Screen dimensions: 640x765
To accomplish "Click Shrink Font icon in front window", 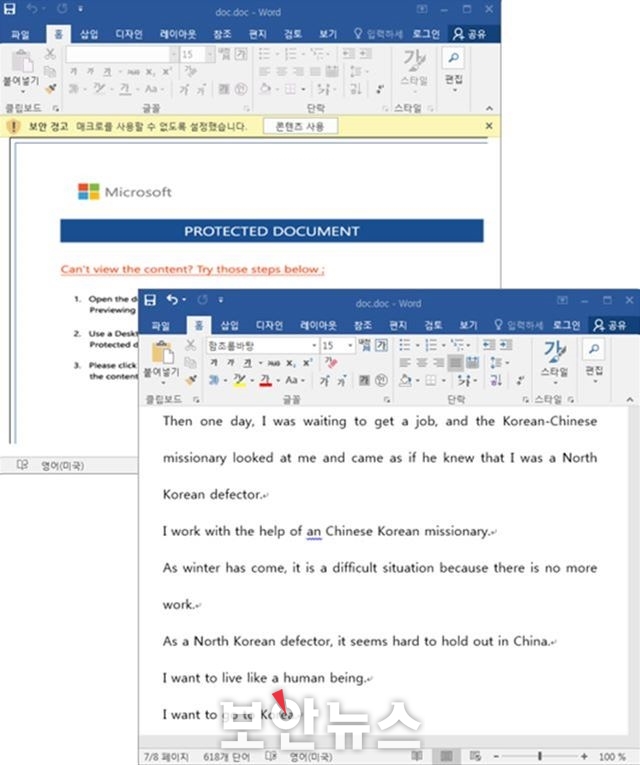I will (341, 380).
